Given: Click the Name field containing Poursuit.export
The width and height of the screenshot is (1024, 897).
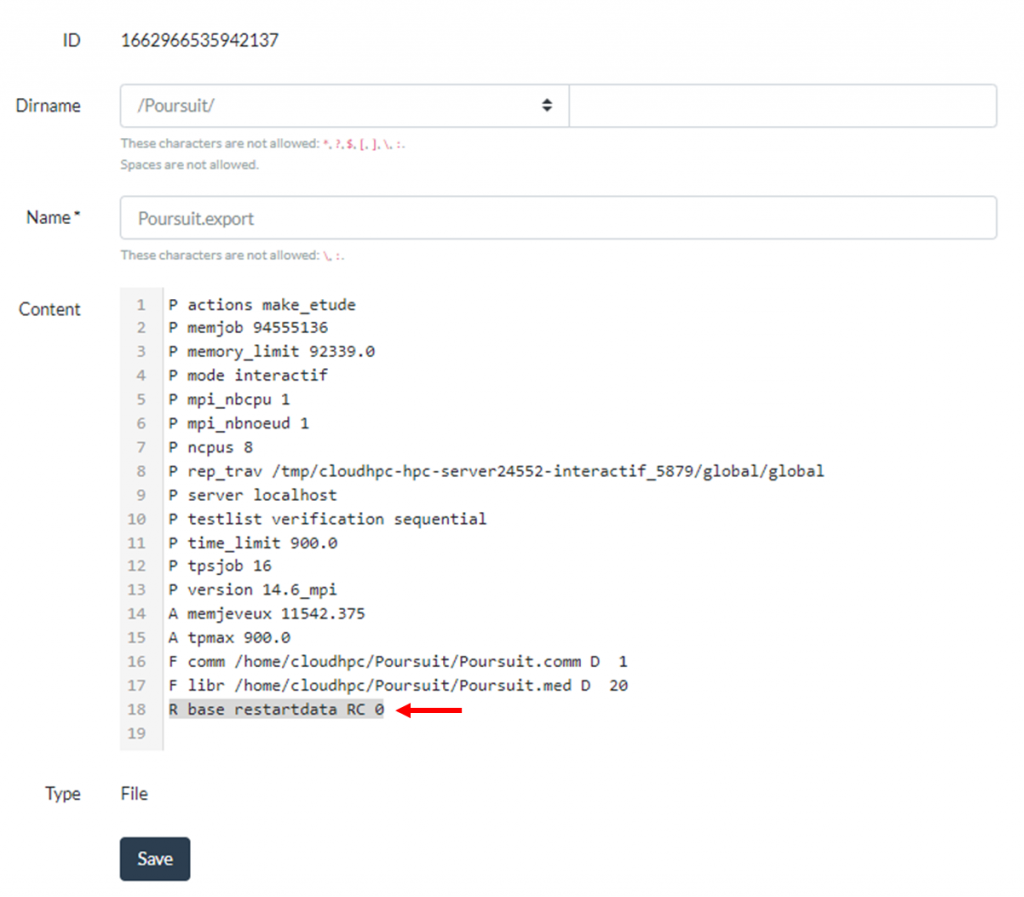Looking at the screenshot, I should coord(558,217).
